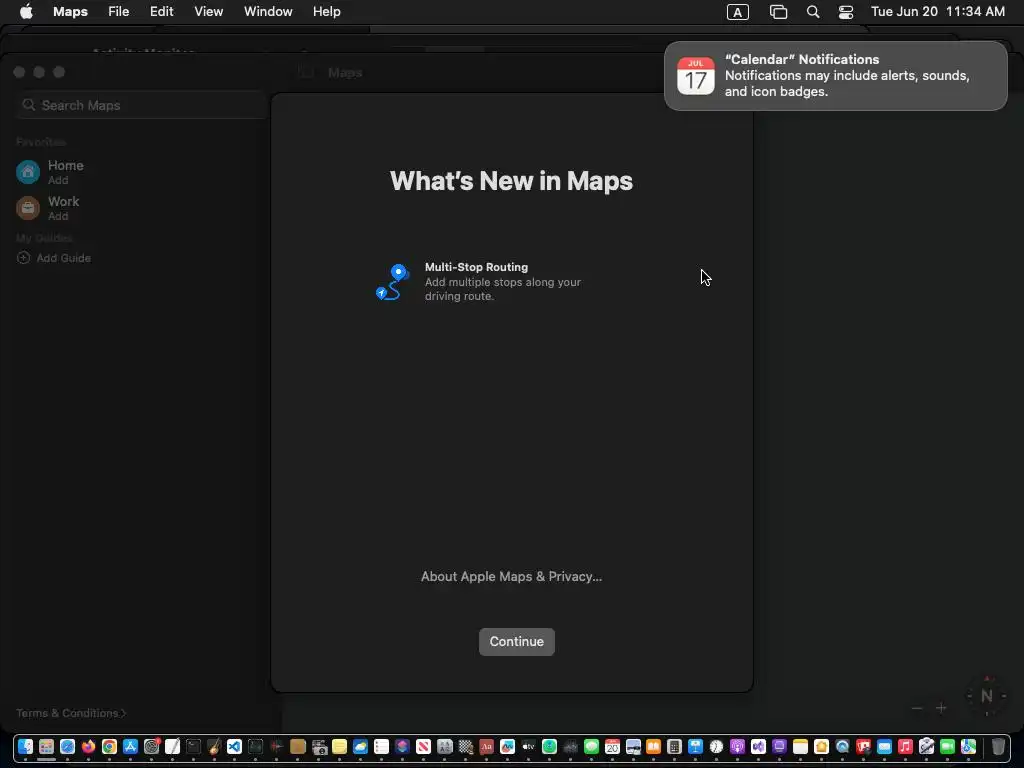The image size is (1024, 768).
Task: Select the Work favorite icon
Action: pos(27,208)
